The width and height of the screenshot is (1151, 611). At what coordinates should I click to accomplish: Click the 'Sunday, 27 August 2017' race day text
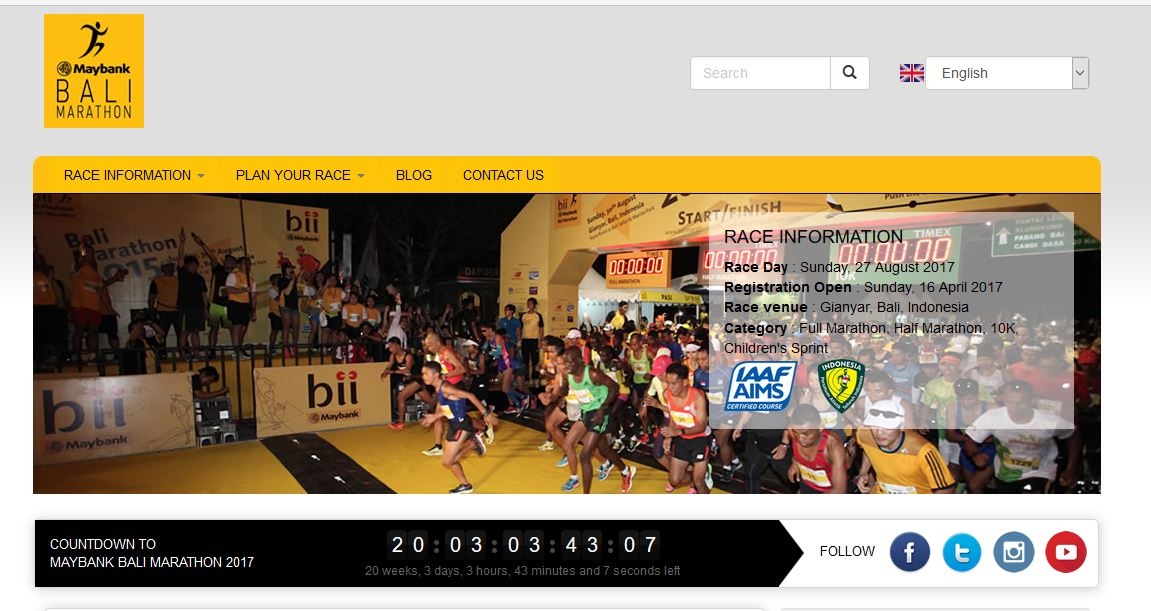coord(877,267)
